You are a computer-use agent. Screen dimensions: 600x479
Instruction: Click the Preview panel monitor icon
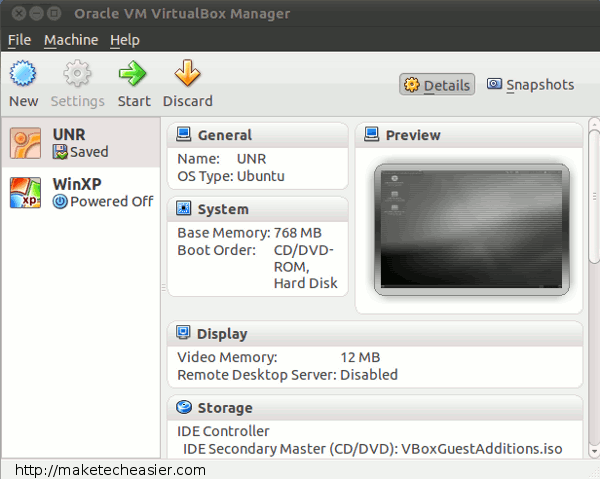pos(372,135)
